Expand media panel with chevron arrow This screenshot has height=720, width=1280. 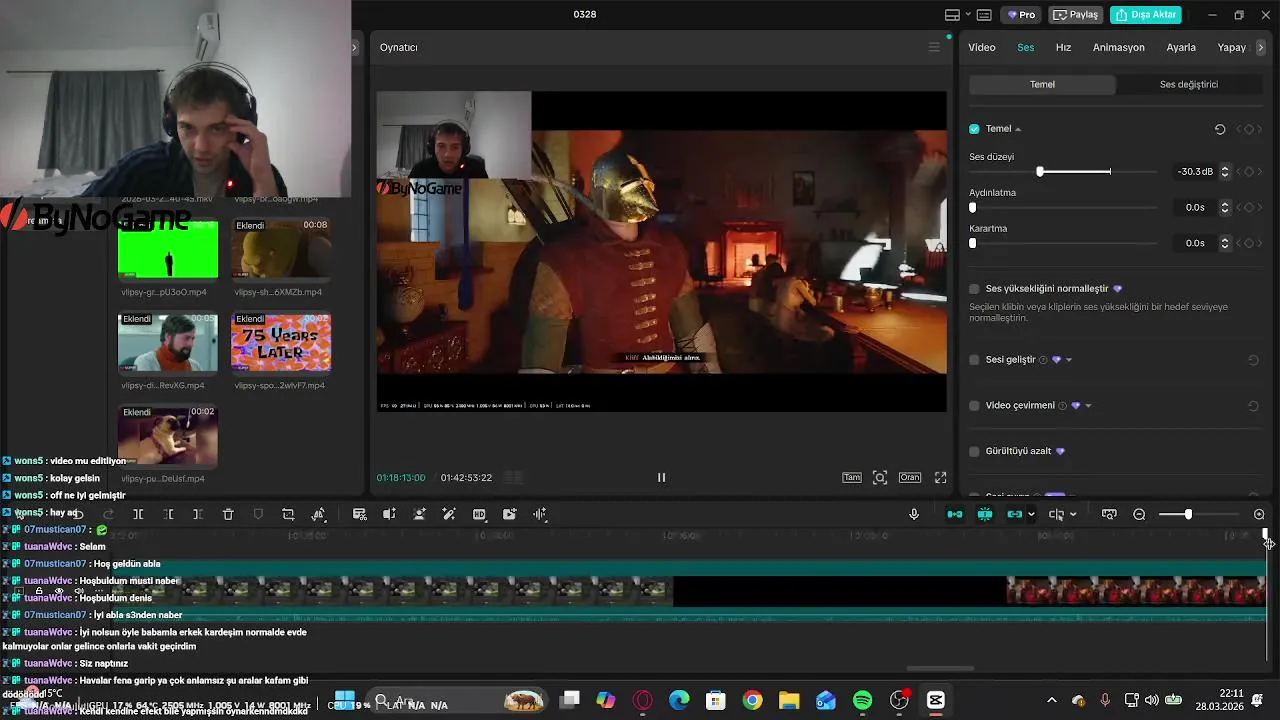pyautogui.click(x=353, y=47)
